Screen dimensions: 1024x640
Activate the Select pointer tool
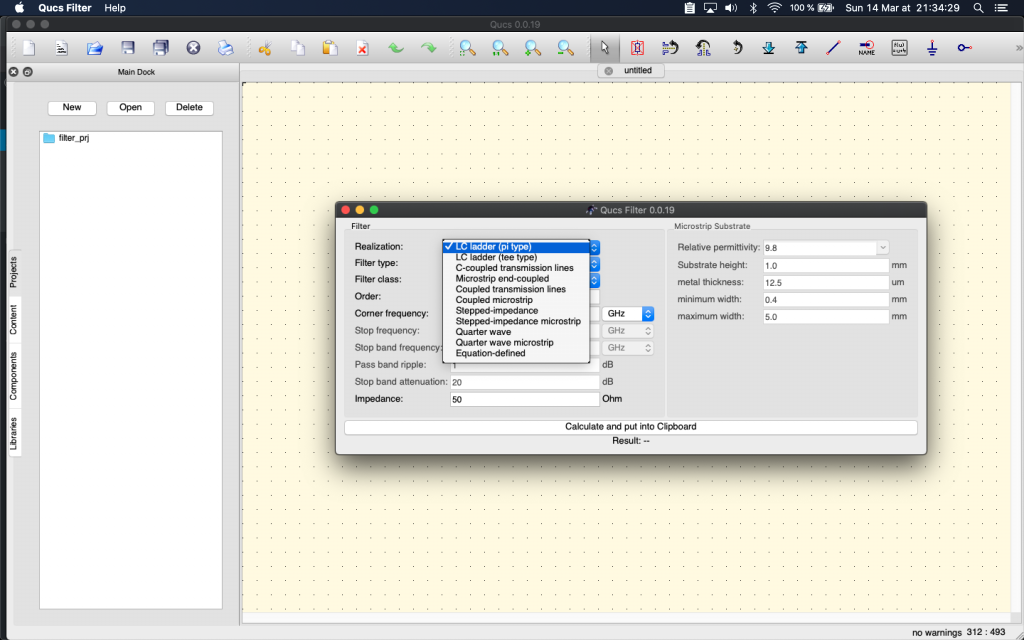coord(605,48)
